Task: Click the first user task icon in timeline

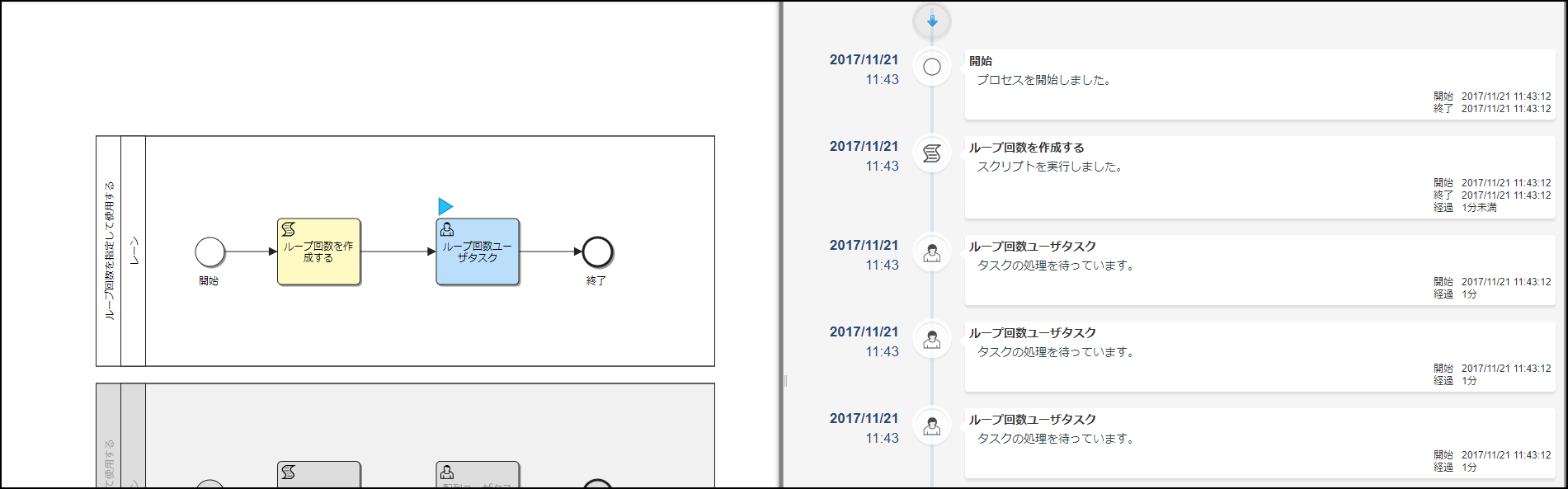Action: (x=932, y=253)
